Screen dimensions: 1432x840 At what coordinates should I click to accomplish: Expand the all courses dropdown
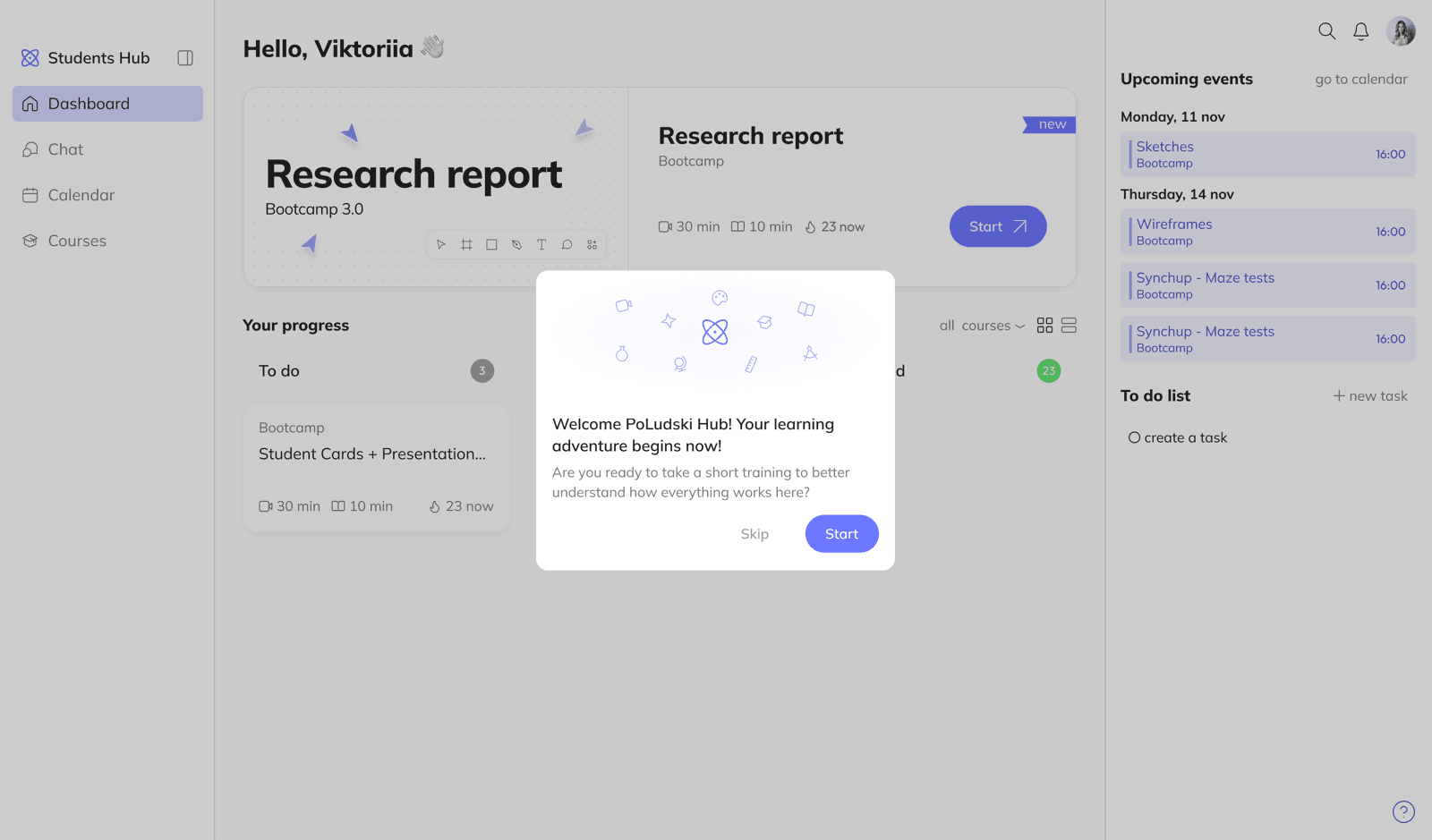[x=982, y=326]
